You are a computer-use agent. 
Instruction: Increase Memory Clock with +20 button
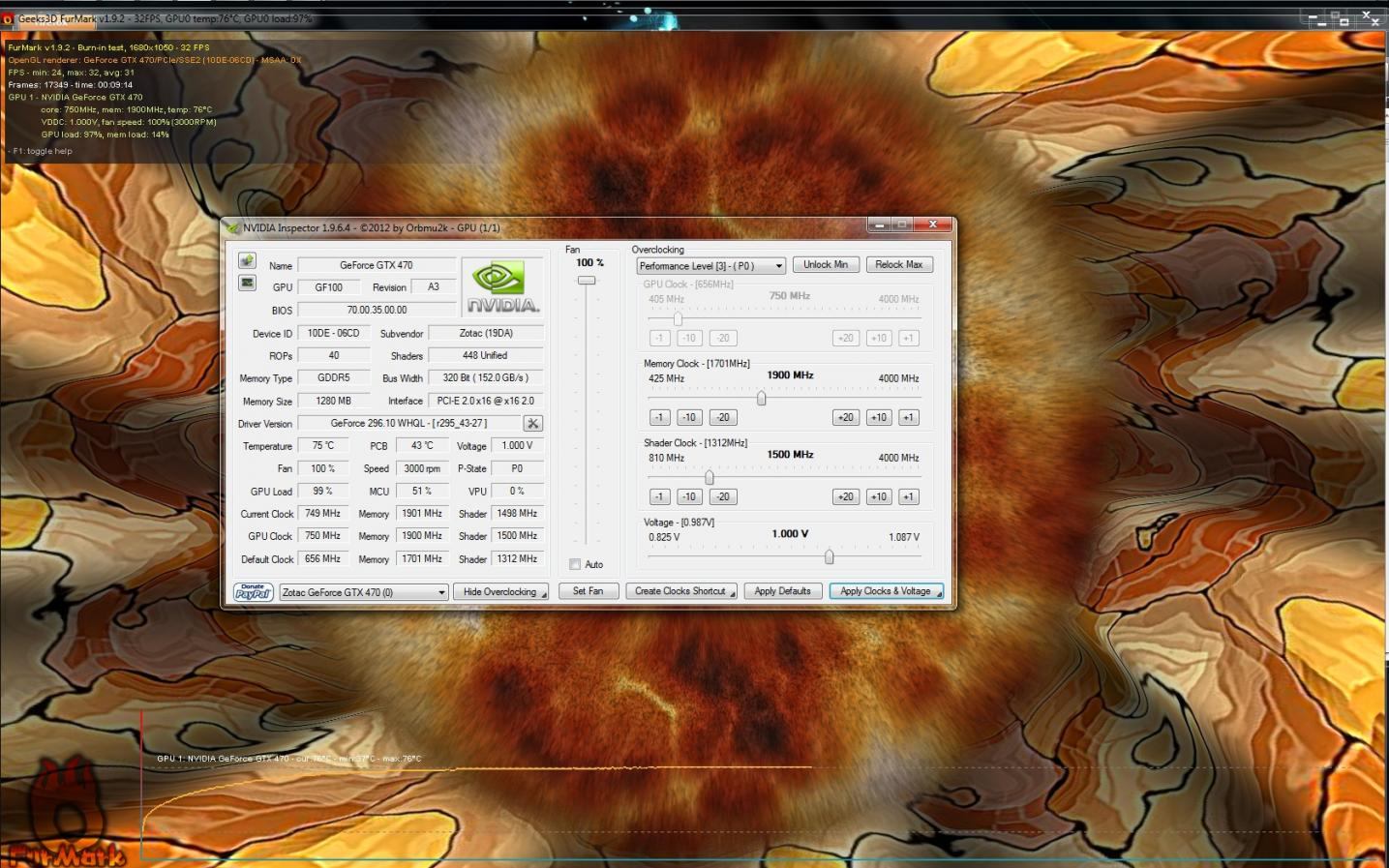[x=846, y=417]
